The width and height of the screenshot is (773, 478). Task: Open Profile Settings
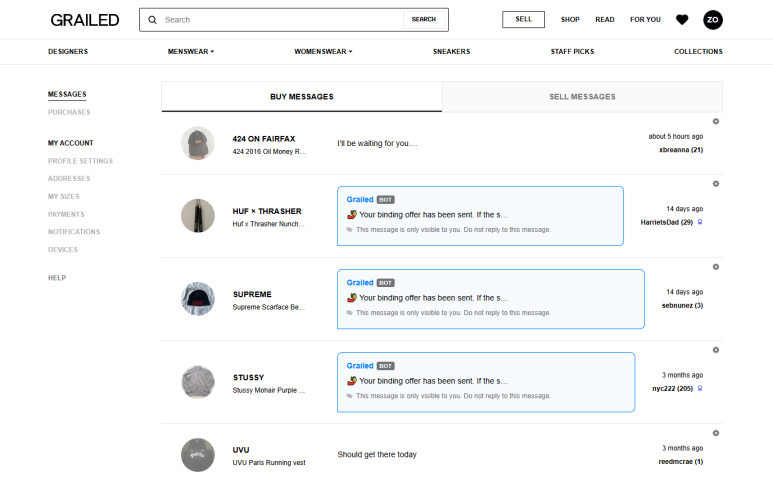[80, 161]
